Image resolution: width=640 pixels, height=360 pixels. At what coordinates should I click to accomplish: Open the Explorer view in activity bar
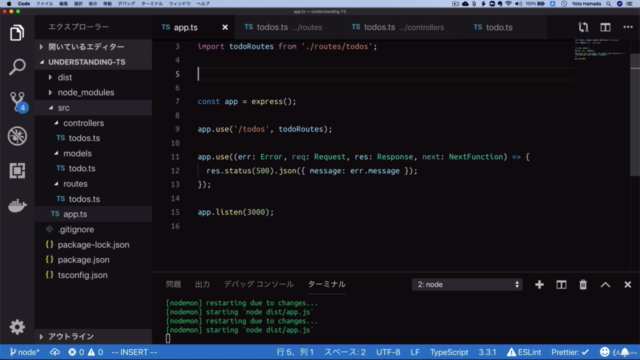[x=17, y=33]
